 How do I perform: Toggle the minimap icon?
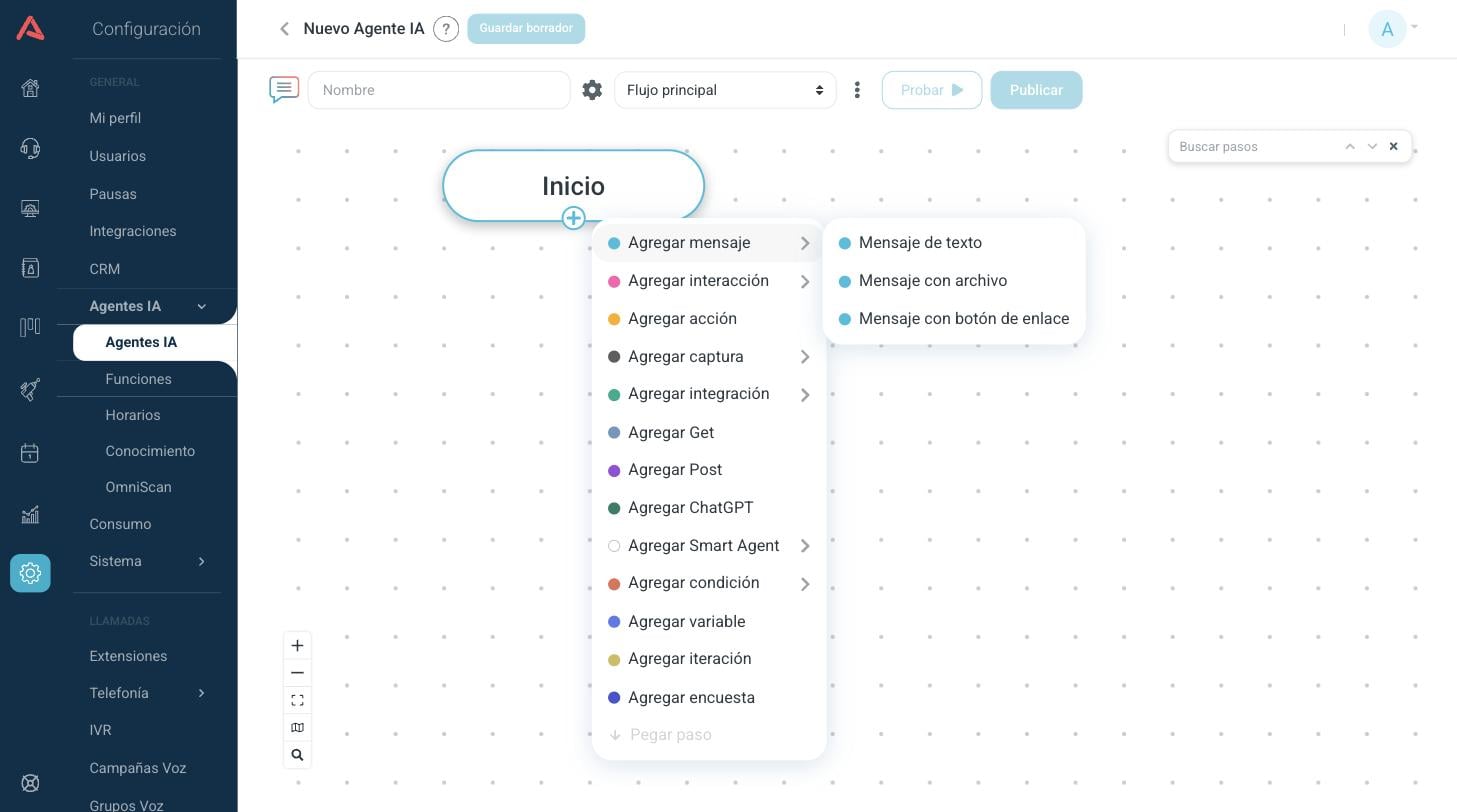(297, 728)
